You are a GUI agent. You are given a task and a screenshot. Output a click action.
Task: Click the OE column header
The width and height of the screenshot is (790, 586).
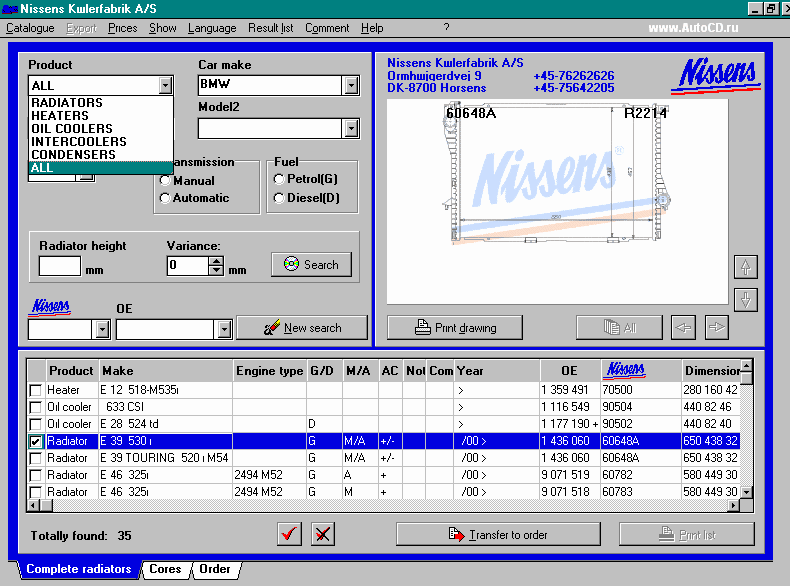(570, 371)
